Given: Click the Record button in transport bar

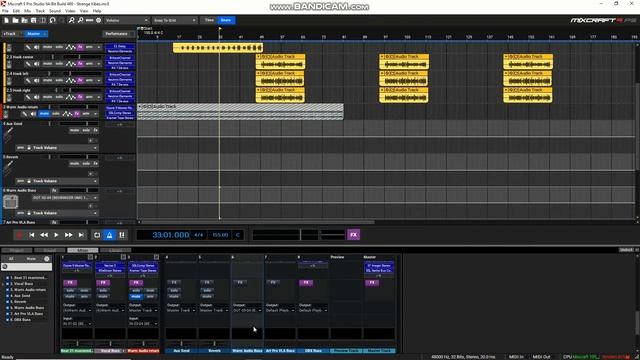Looking at the screenshot, I should pyautogui.click(x=19, y=235).
